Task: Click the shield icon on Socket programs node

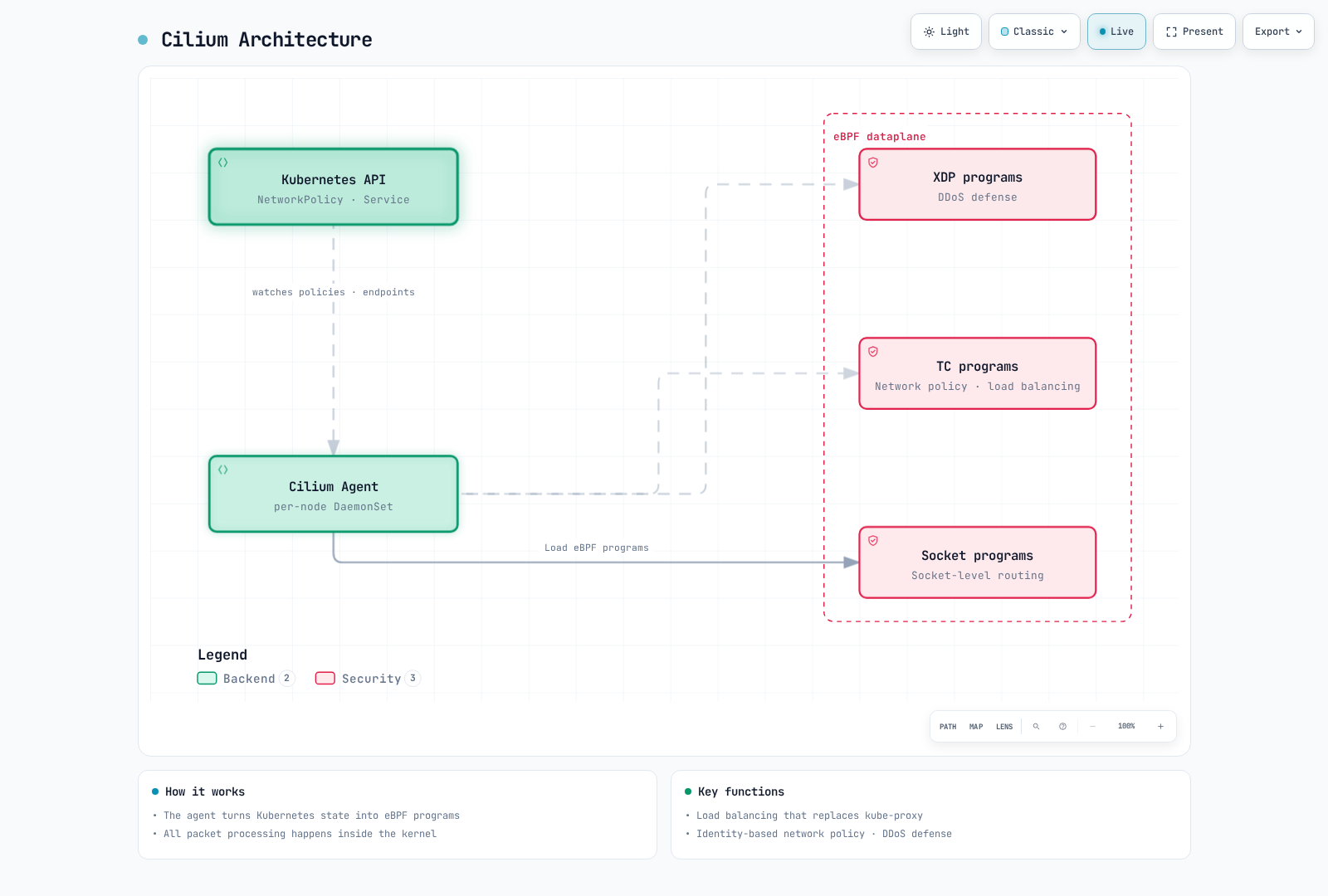Action: pyautogui.click(x=873, y=541)
